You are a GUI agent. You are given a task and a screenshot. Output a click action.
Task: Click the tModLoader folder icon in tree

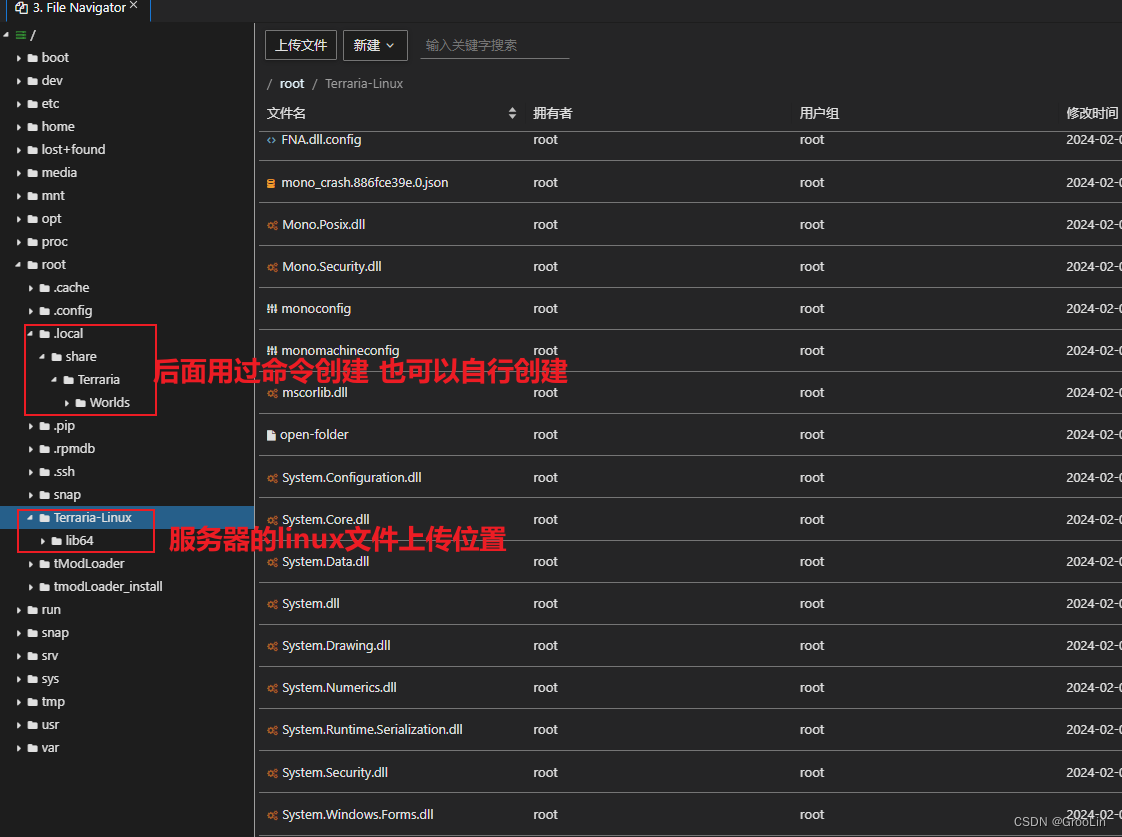(44, 564)
